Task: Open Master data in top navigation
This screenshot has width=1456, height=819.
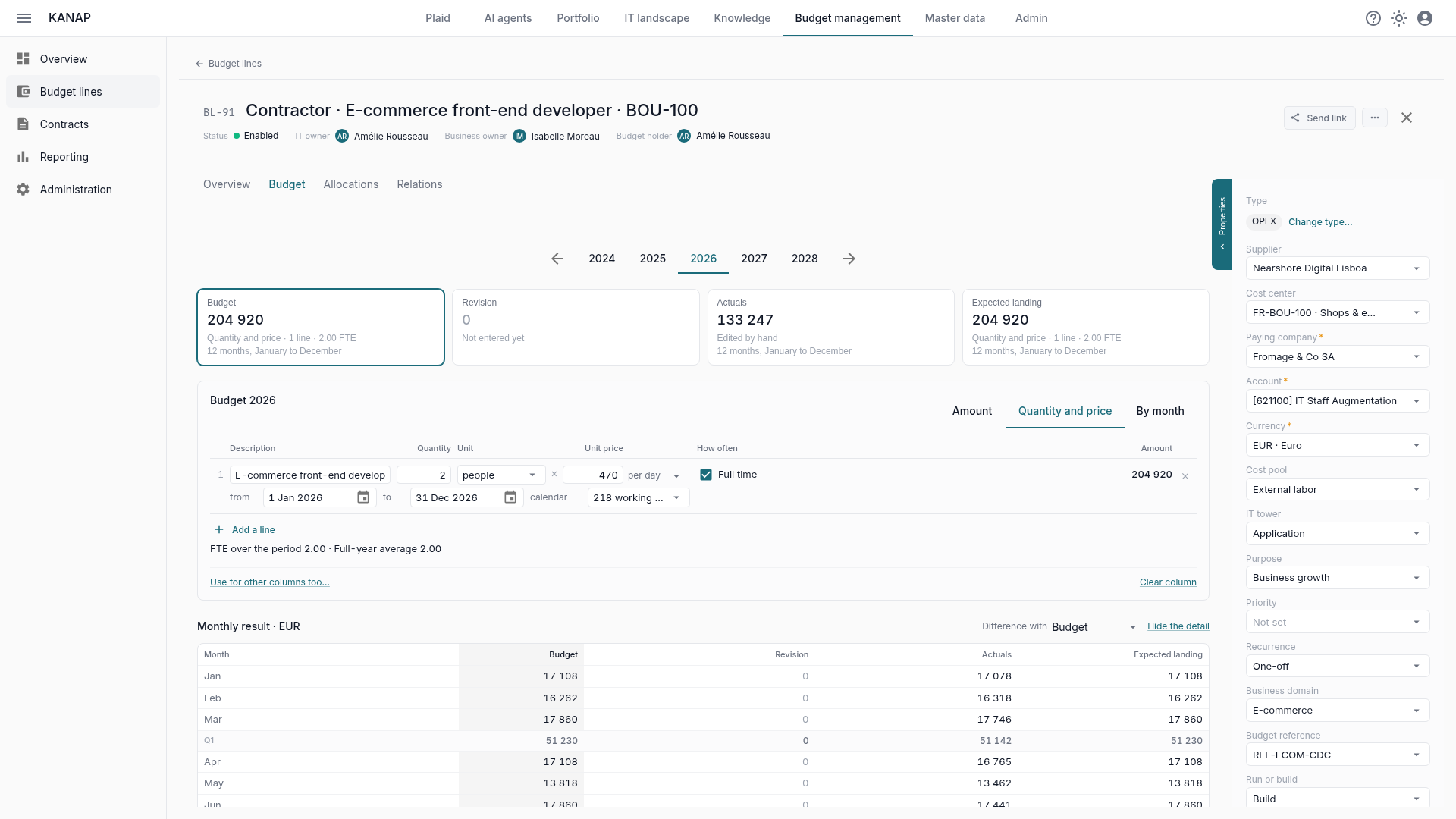Action: click(955, 18)
